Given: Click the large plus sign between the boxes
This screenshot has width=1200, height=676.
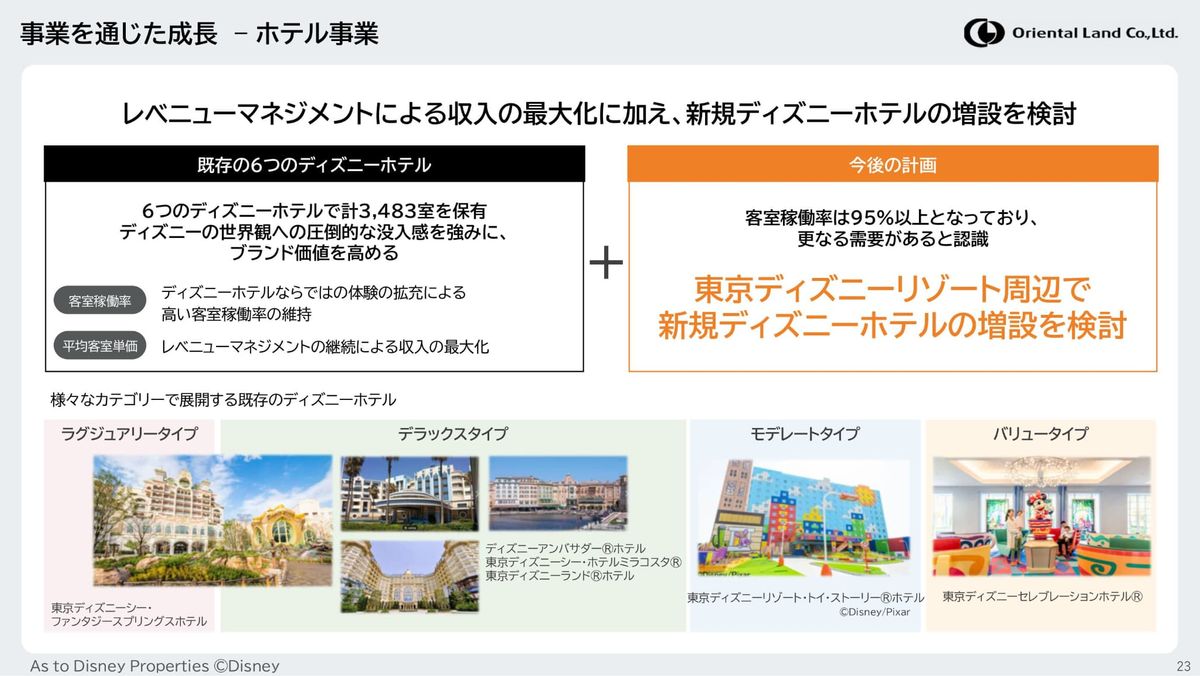Looking at the screenshot, I should pos(606,264).
